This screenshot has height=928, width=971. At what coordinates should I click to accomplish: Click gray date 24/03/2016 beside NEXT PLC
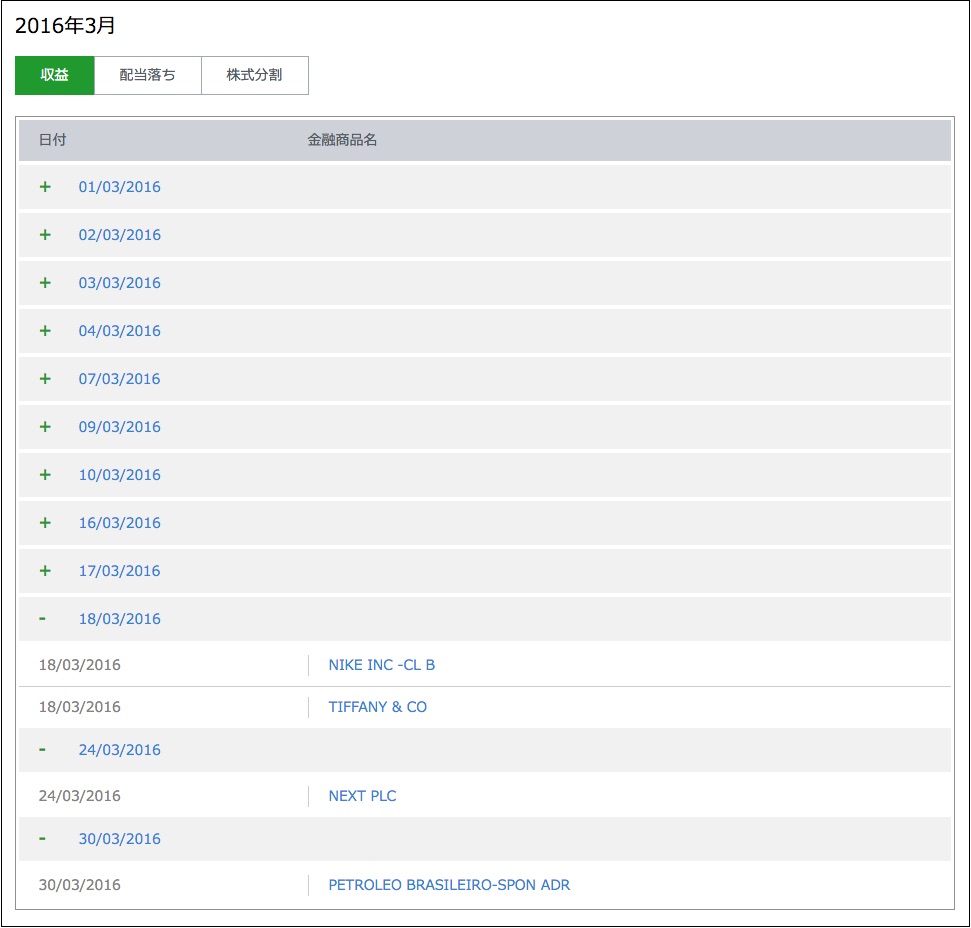pos(80,796)
